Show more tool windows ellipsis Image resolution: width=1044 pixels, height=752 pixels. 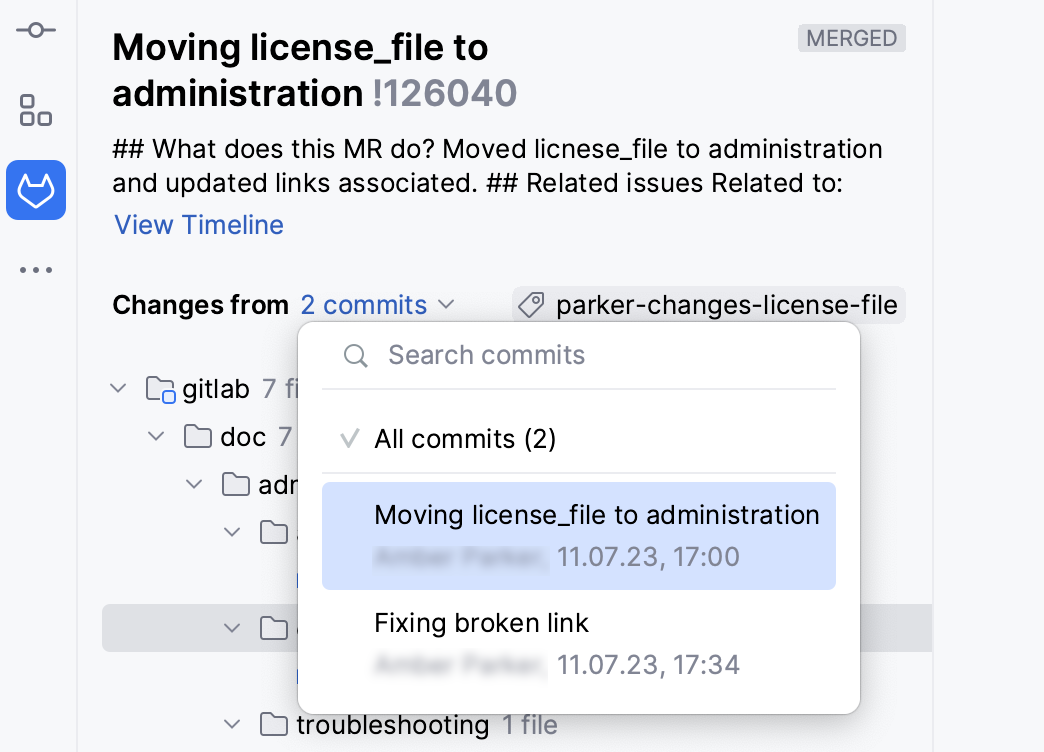(36, 270)
